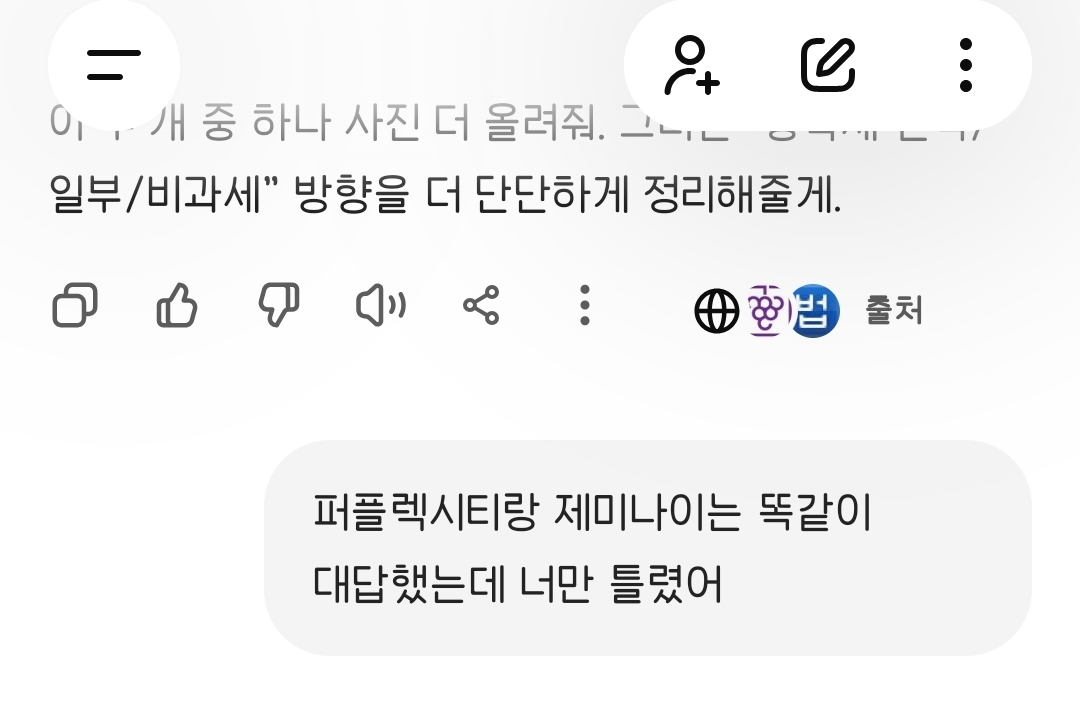1080x718 pixels.
Task: Tap the blue 법 source icon
Action: (814, 311)
